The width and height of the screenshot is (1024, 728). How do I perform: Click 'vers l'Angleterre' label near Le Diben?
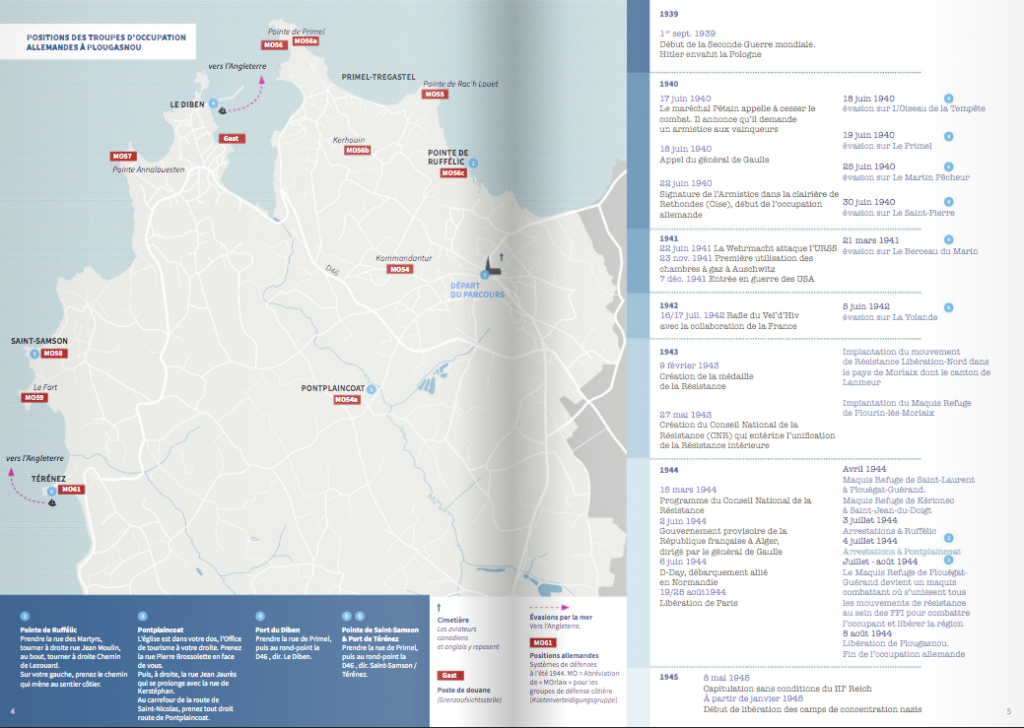tap(237, 66)
